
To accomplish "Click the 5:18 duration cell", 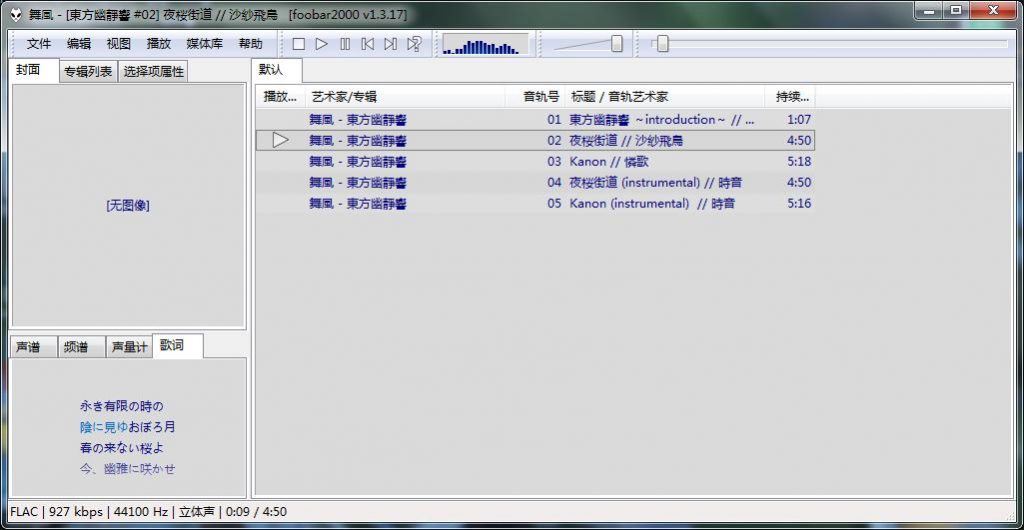I will [x=799, y=161].
